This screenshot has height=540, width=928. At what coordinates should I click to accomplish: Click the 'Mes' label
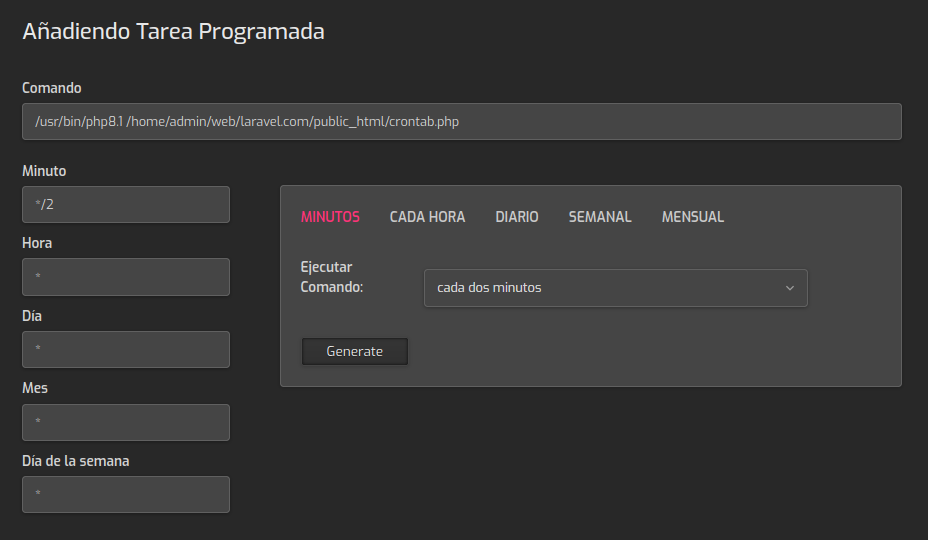35,388
